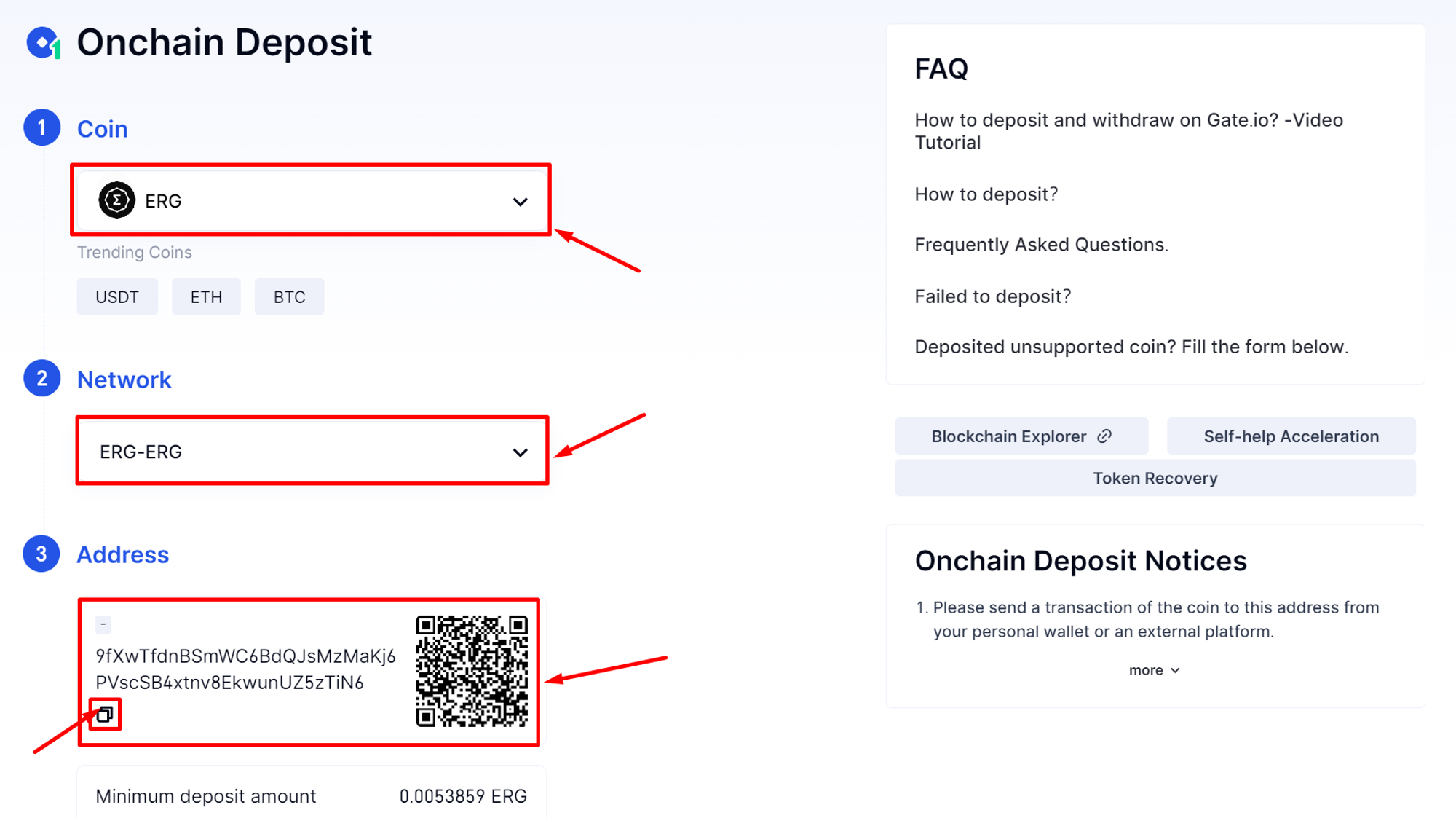Click the step 3 circle badge
The height and width of the screenshot is (818, 1456).
(x=42, y=554)
